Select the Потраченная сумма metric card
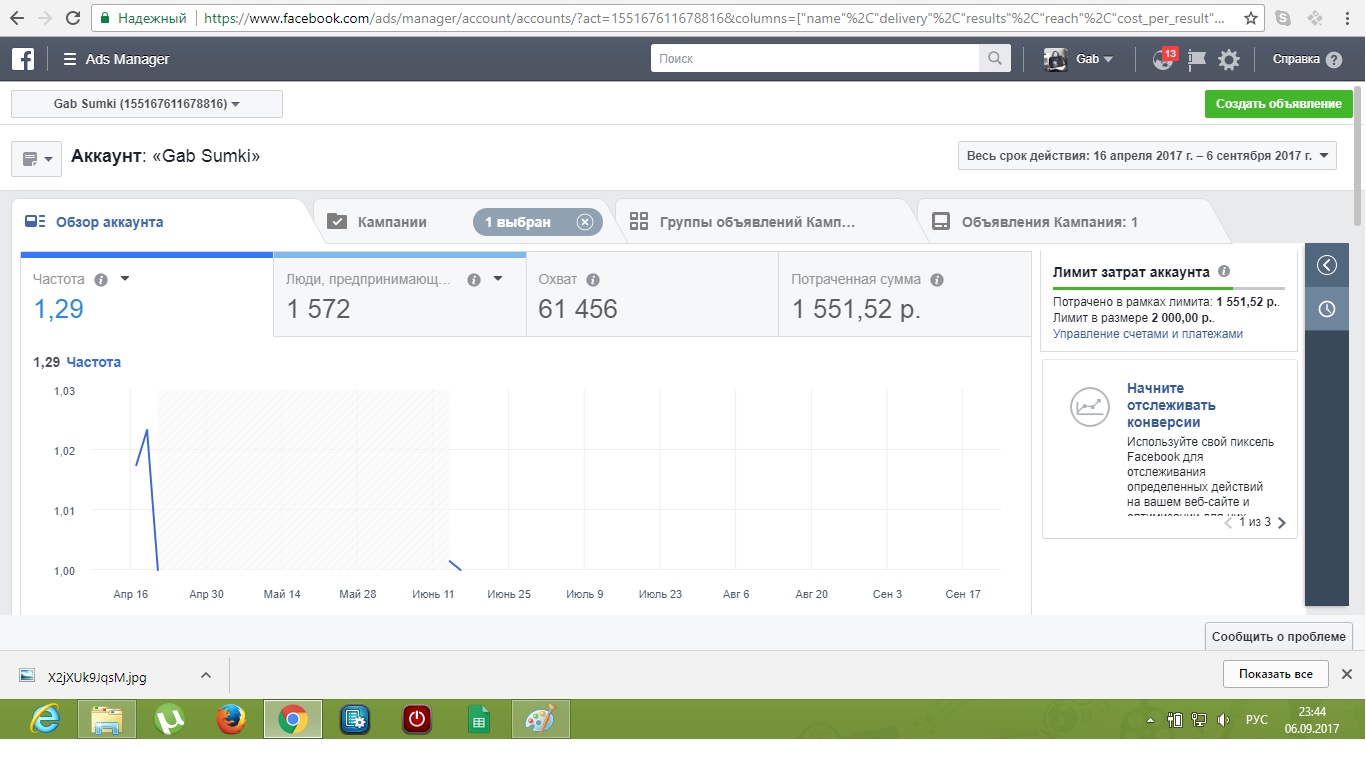This screenshot has height=768, width=1366. pos(904,294)
